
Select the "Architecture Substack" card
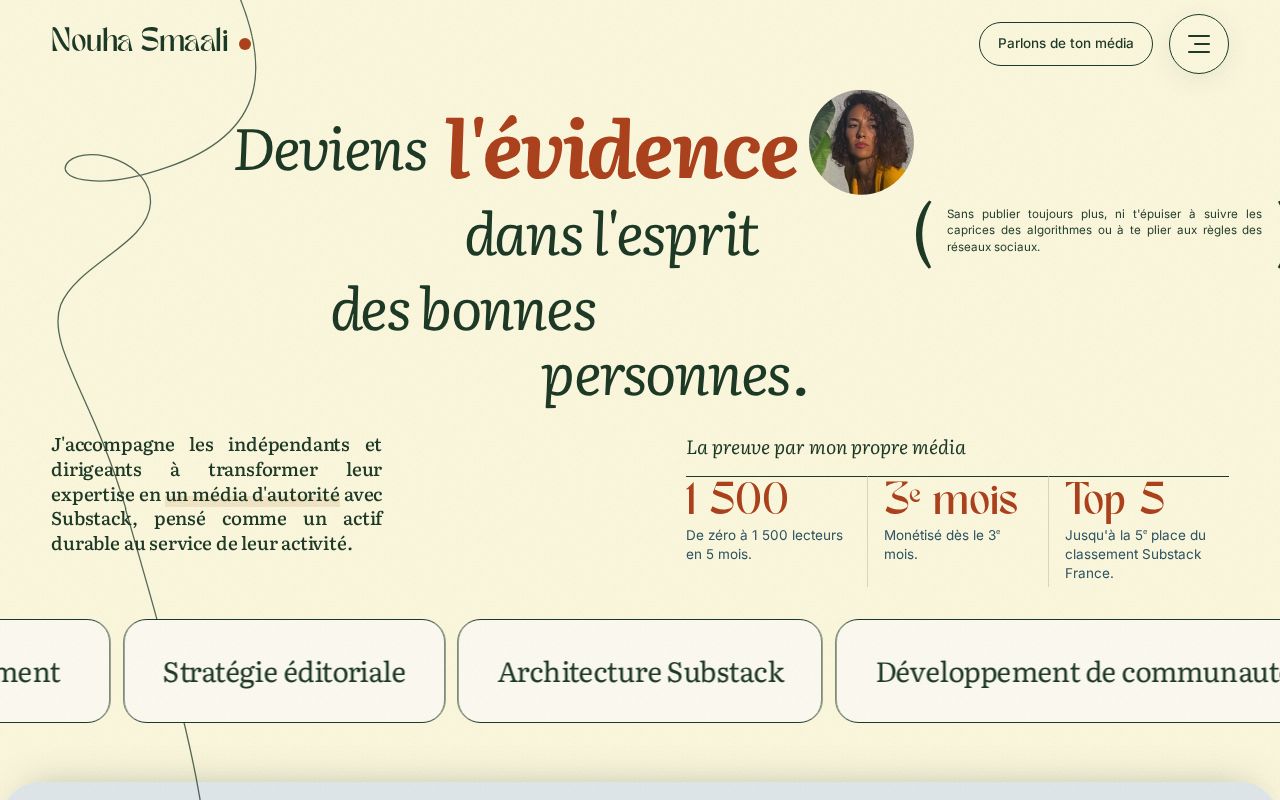click(x=640, y=671)
